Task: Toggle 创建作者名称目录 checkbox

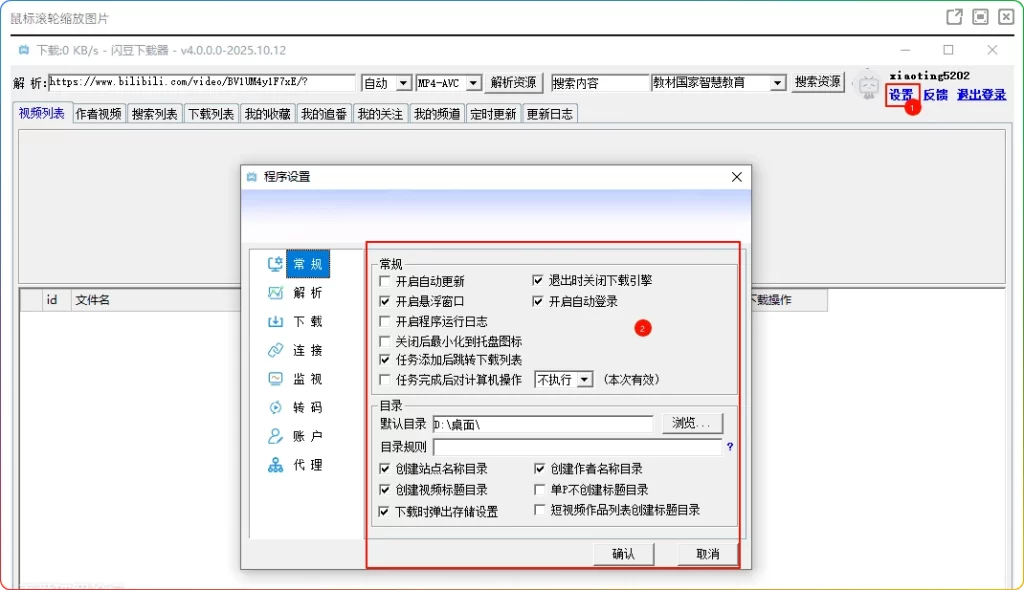Action: tap(540, 469)
